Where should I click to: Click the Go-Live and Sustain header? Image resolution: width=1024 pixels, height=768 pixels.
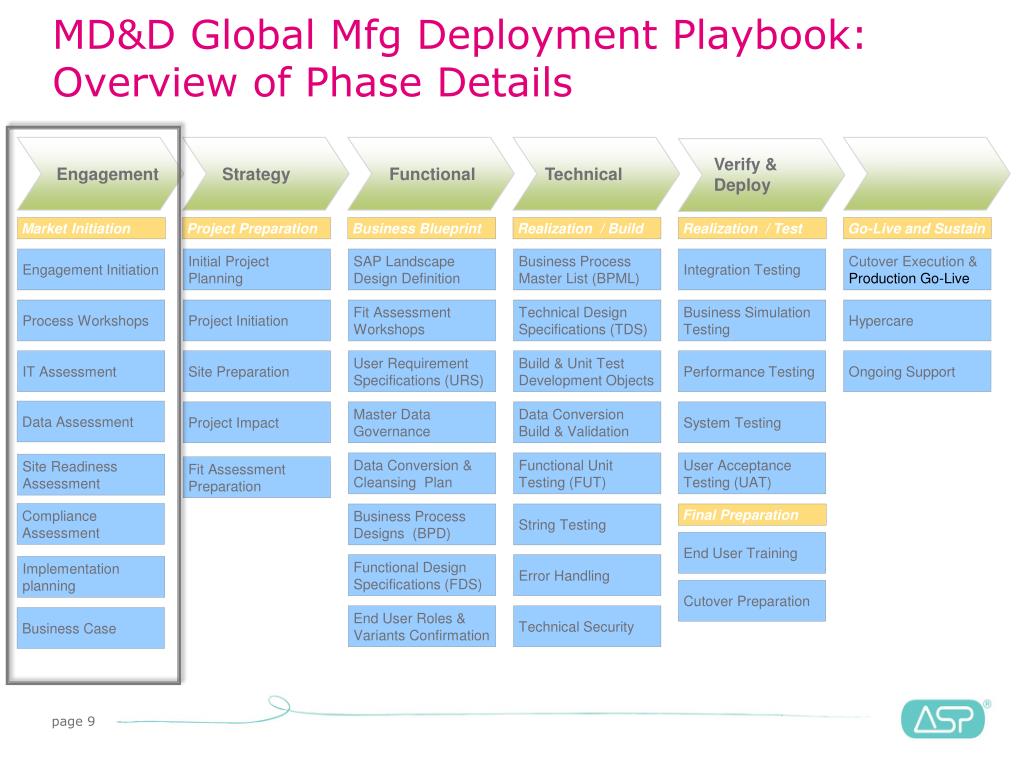(x=917, y=228)
